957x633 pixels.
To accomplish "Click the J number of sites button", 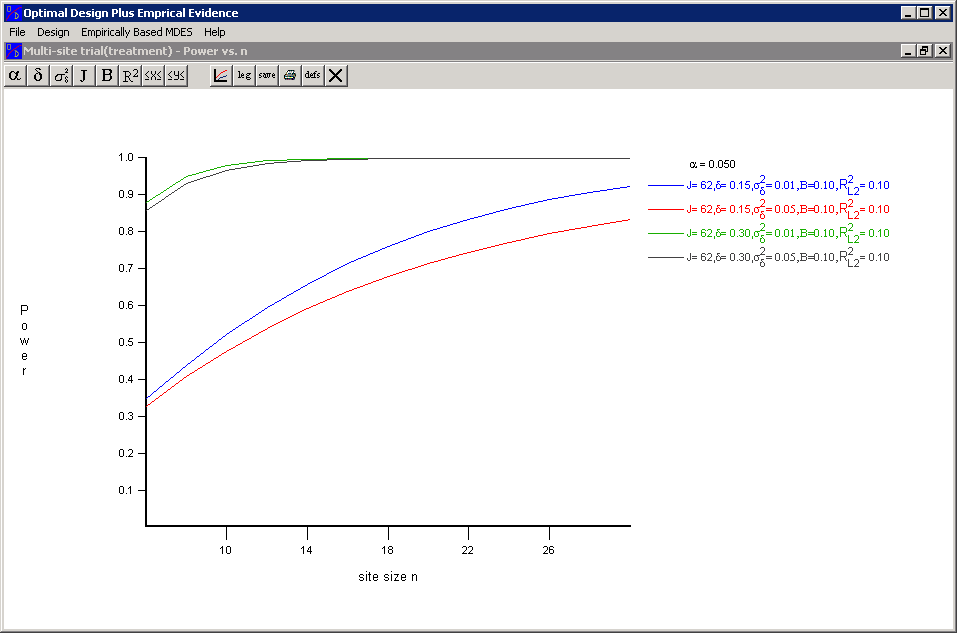I will [84, 76].
